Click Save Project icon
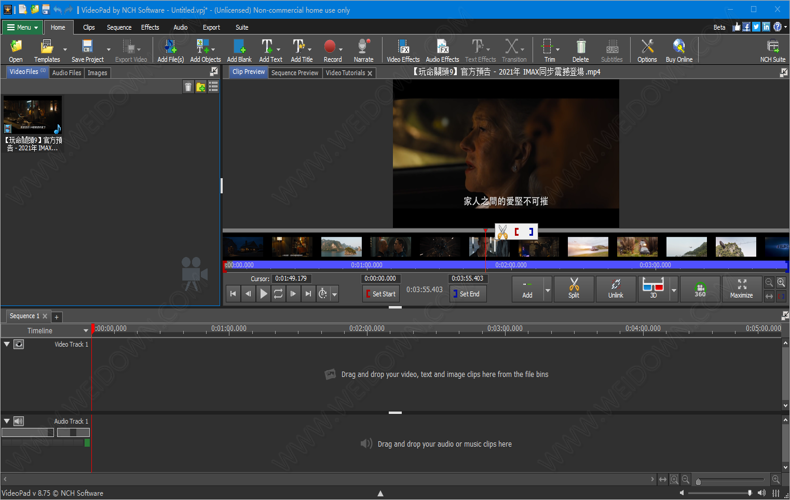 coord(87,51)
